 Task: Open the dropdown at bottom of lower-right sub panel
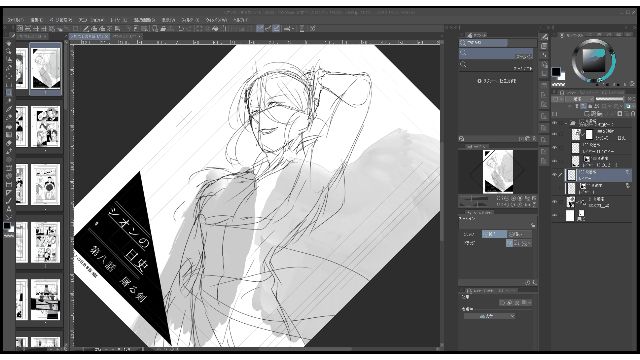[489, 316]
